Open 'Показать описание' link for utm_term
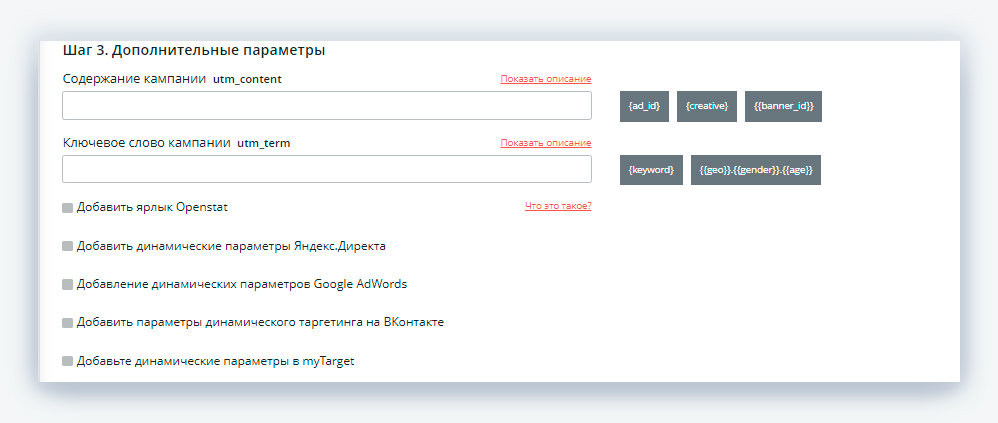This screenshot has width=998, height=423. click(x=546, y=143)
